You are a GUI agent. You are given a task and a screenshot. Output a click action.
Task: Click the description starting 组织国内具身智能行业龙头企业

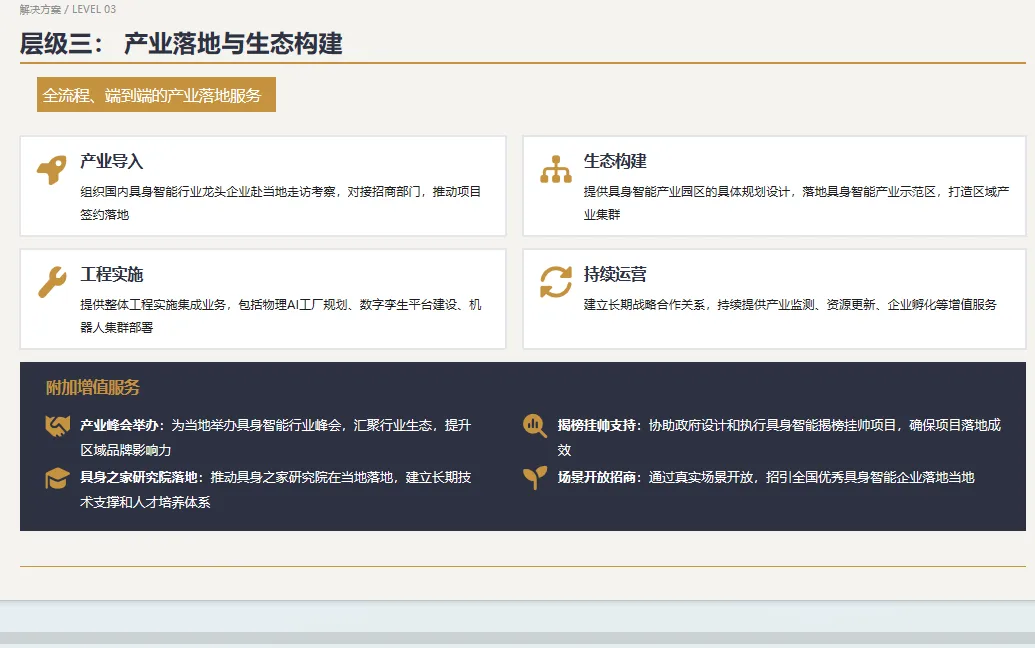(x=281, y=203)
